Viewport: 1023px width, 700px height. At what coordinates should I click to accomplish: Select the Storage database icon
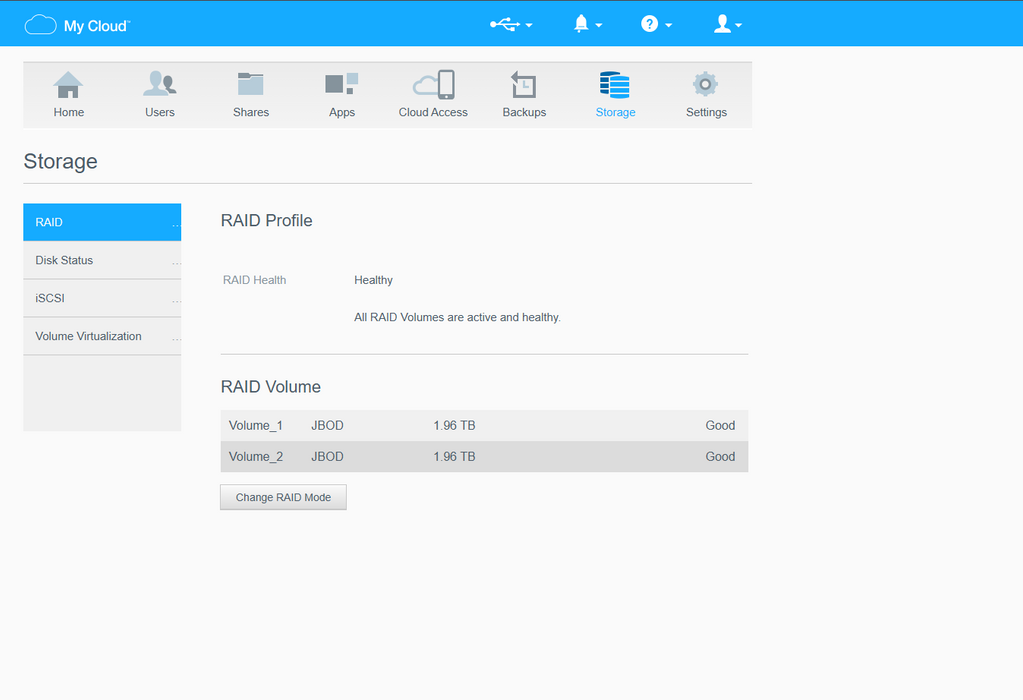pos(615,85)
